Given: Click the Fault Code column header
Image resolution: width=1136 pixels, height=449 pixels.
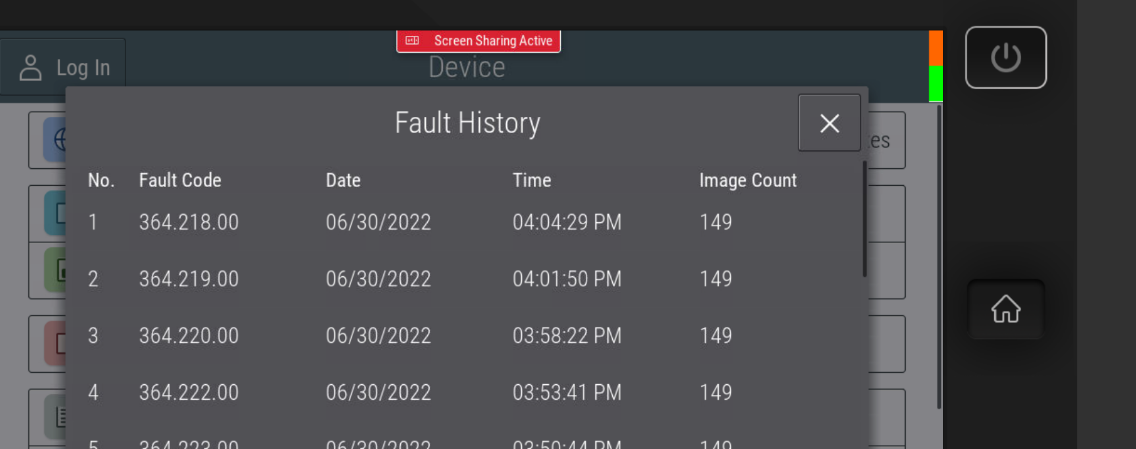Looking at the screenshot, I should (x=180, y=181).
